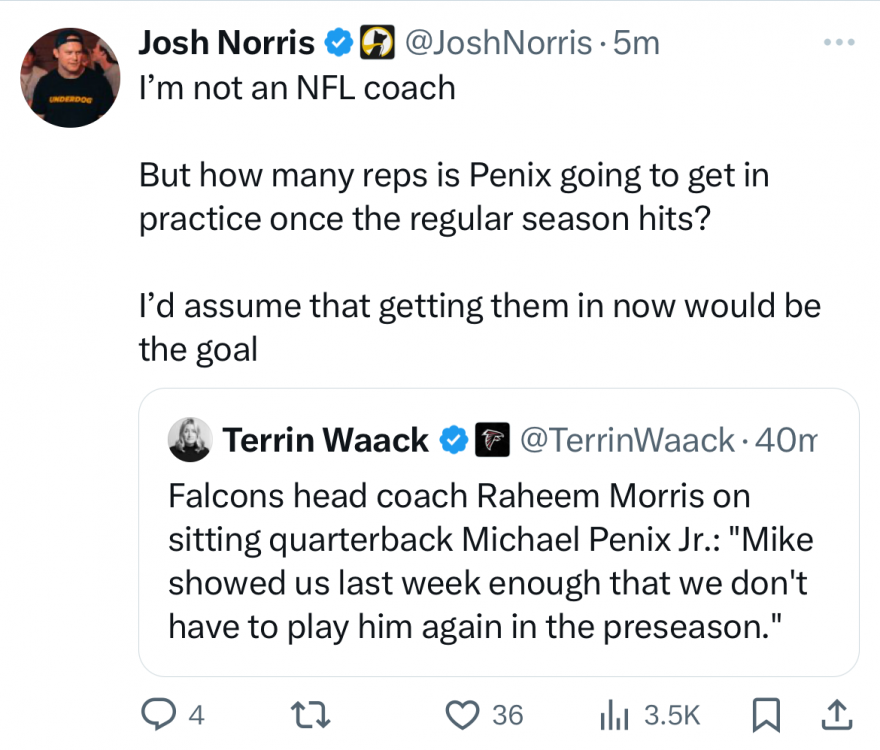Open the three-dot more options menu

[x=838, y=43]
